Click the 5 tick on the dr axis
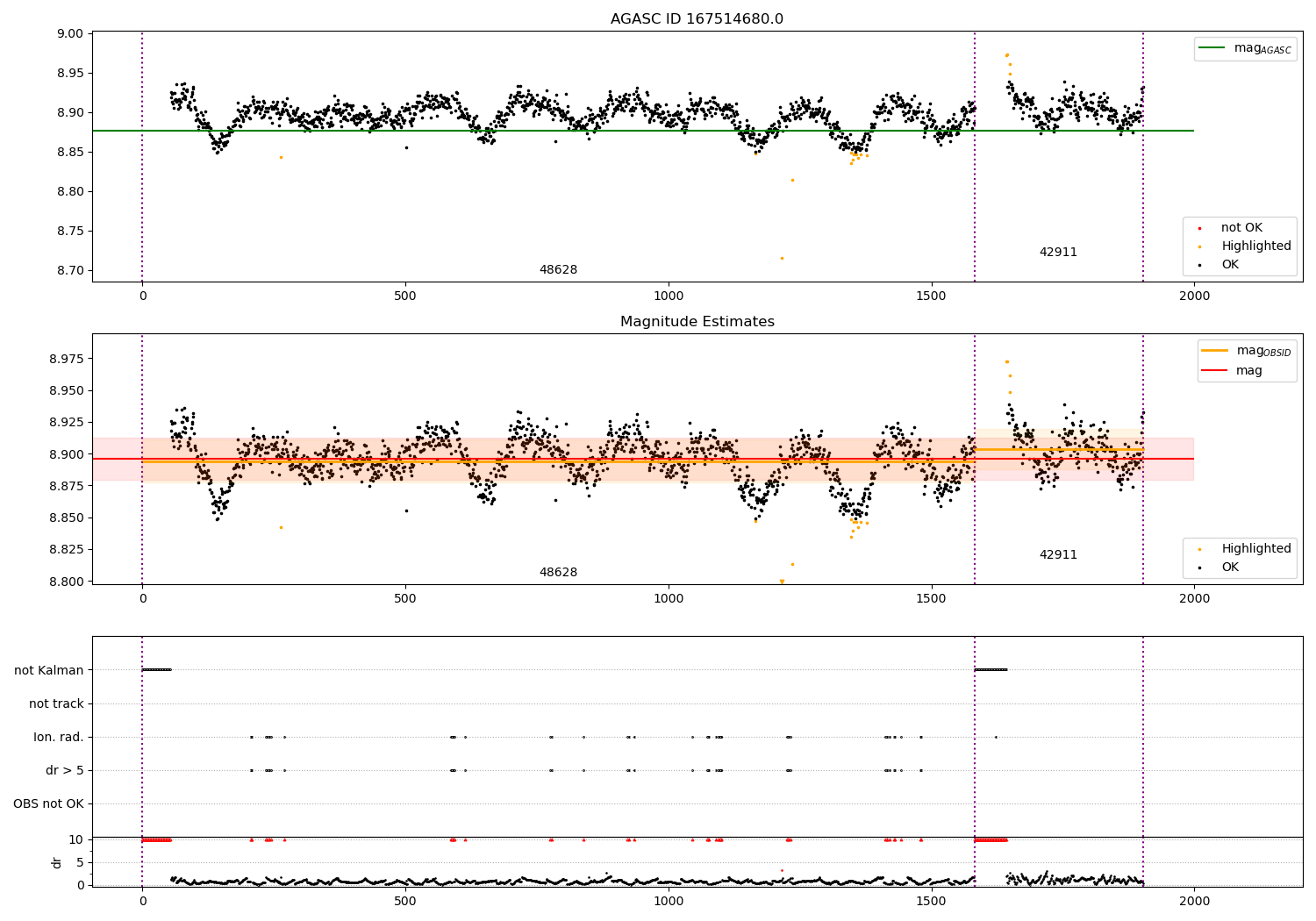Screen dimensions: 1316x921 pos(81,862)
